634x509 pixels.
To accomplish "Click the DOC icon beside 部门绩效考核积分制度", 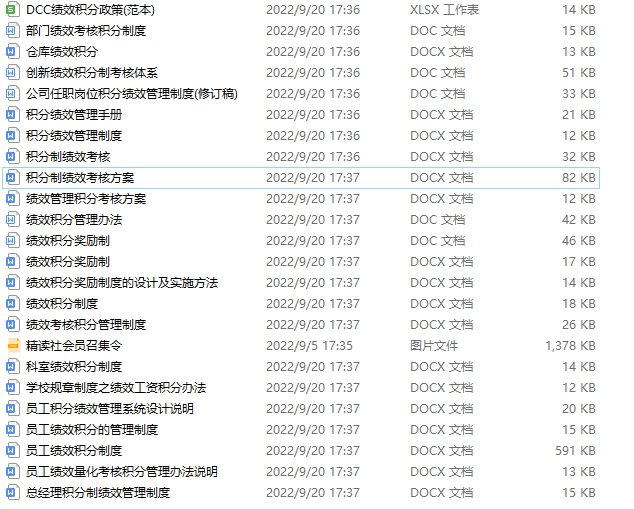I will (x=13, y=30).
